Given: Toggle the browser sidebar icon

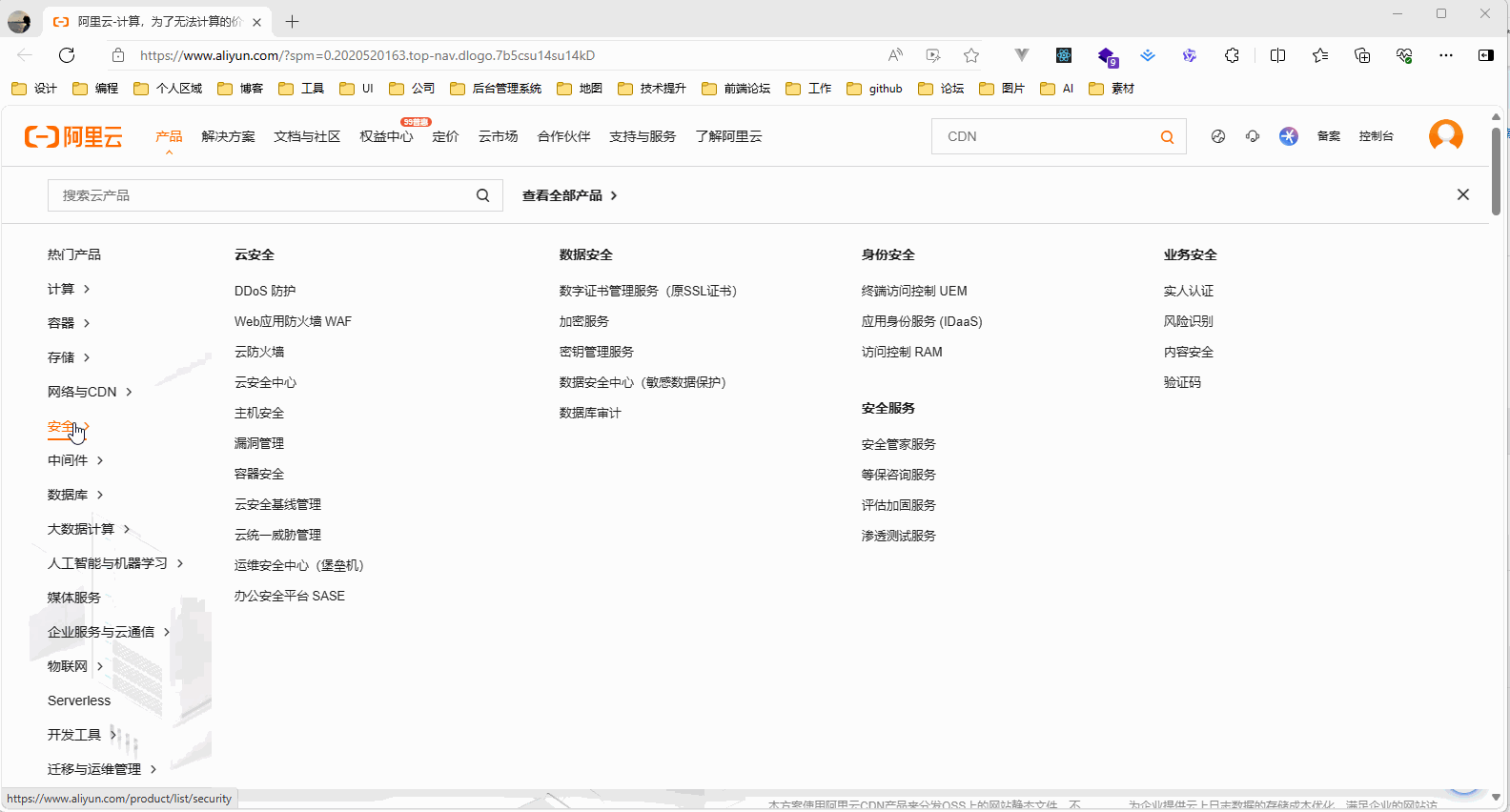Looking at the screenshot, I should (1485, 55).
